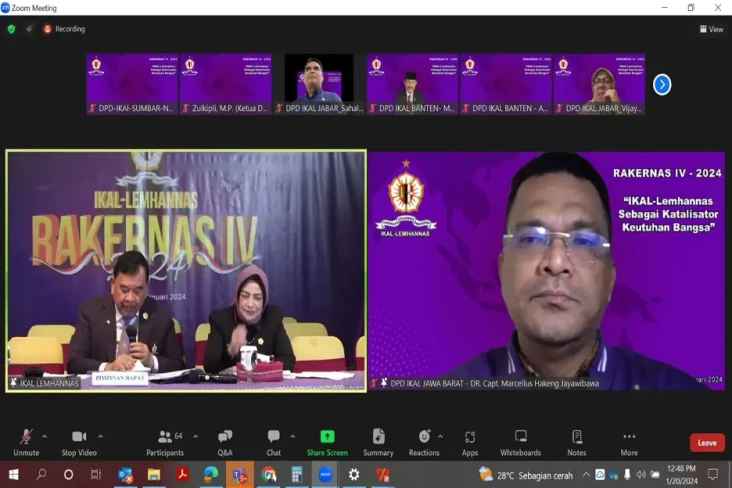Click the IKAL LEMHANNAS name label

(x=44, y=383)
